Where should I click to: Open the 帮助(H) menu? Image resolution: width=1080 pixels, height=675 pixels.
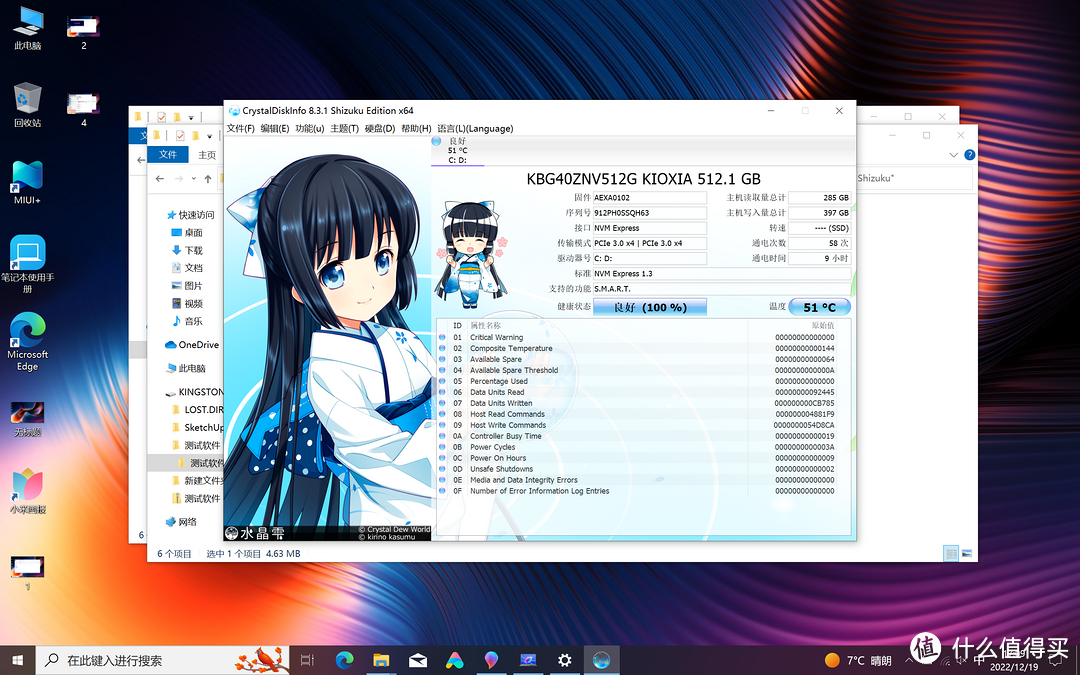pos(416,129)
